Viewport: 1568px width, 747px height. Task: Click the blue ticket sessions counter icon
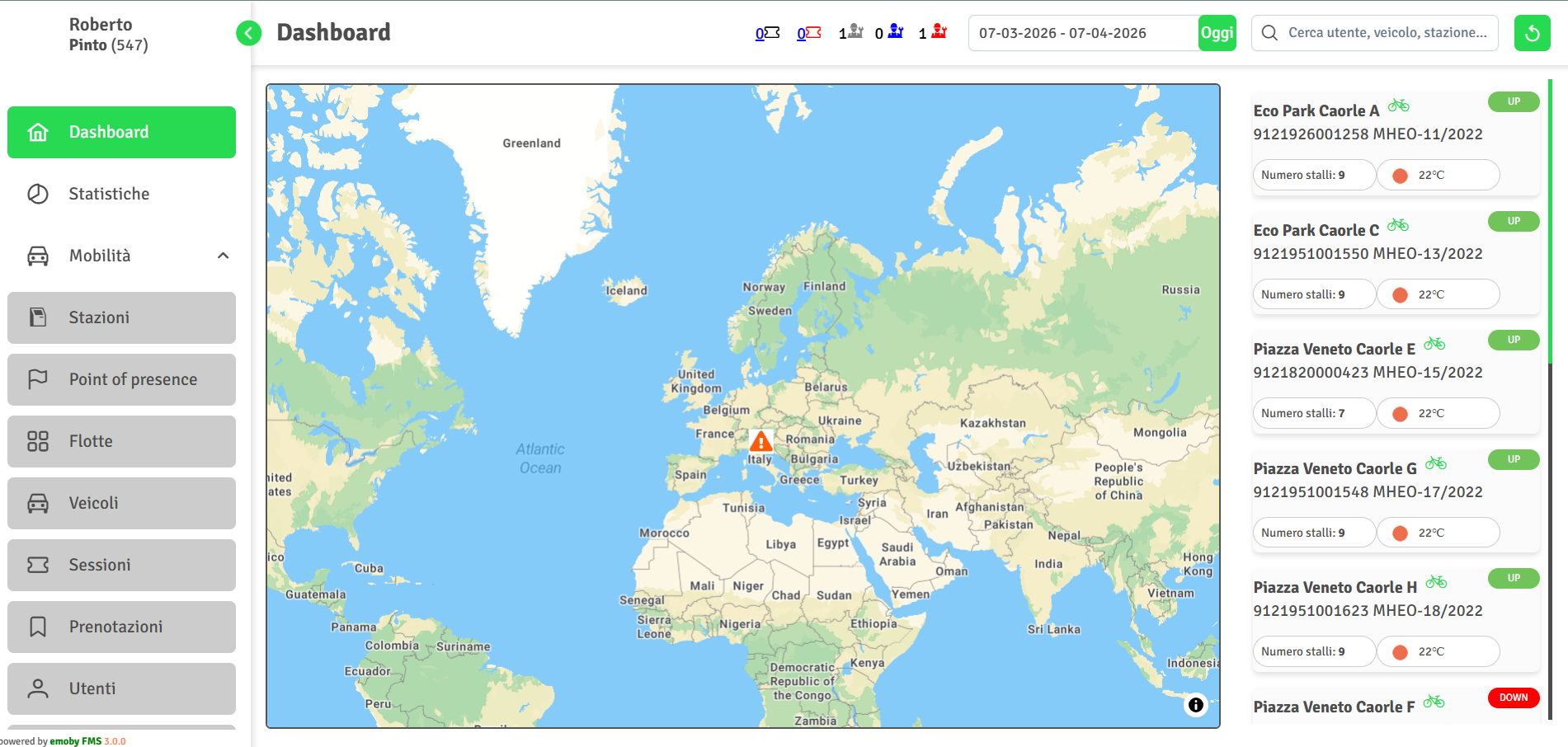coord(772,33)
